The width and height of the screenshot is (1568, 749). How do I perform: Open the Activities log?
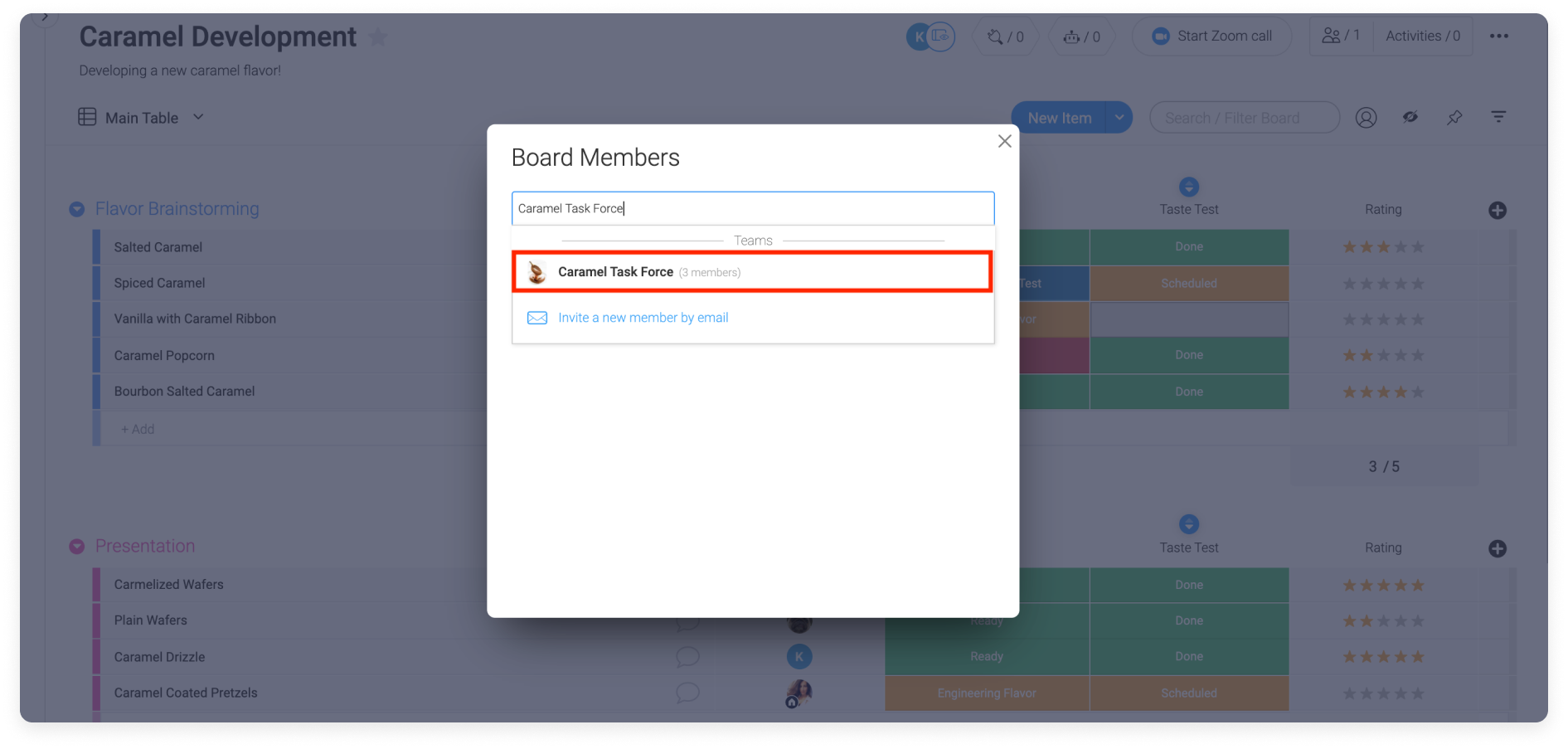click(x=1423, y=36)
